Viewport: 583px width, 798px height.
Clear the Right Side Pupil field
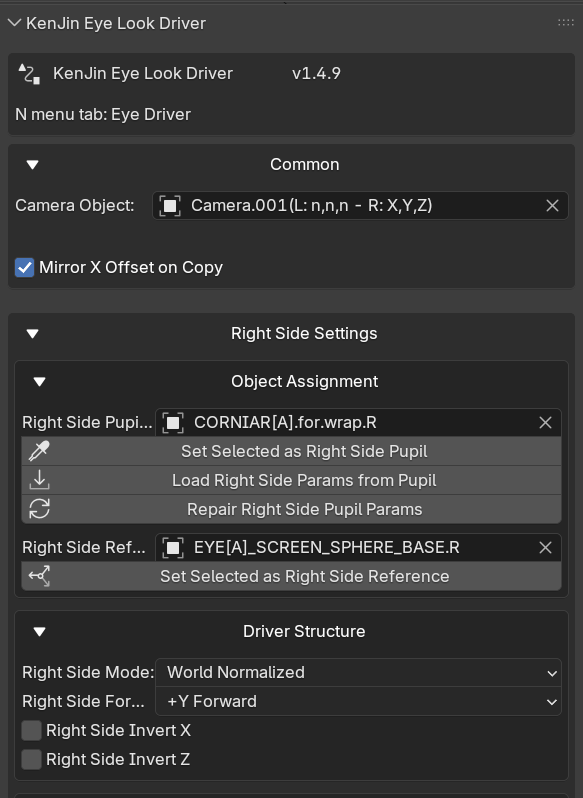pos(545,422)
